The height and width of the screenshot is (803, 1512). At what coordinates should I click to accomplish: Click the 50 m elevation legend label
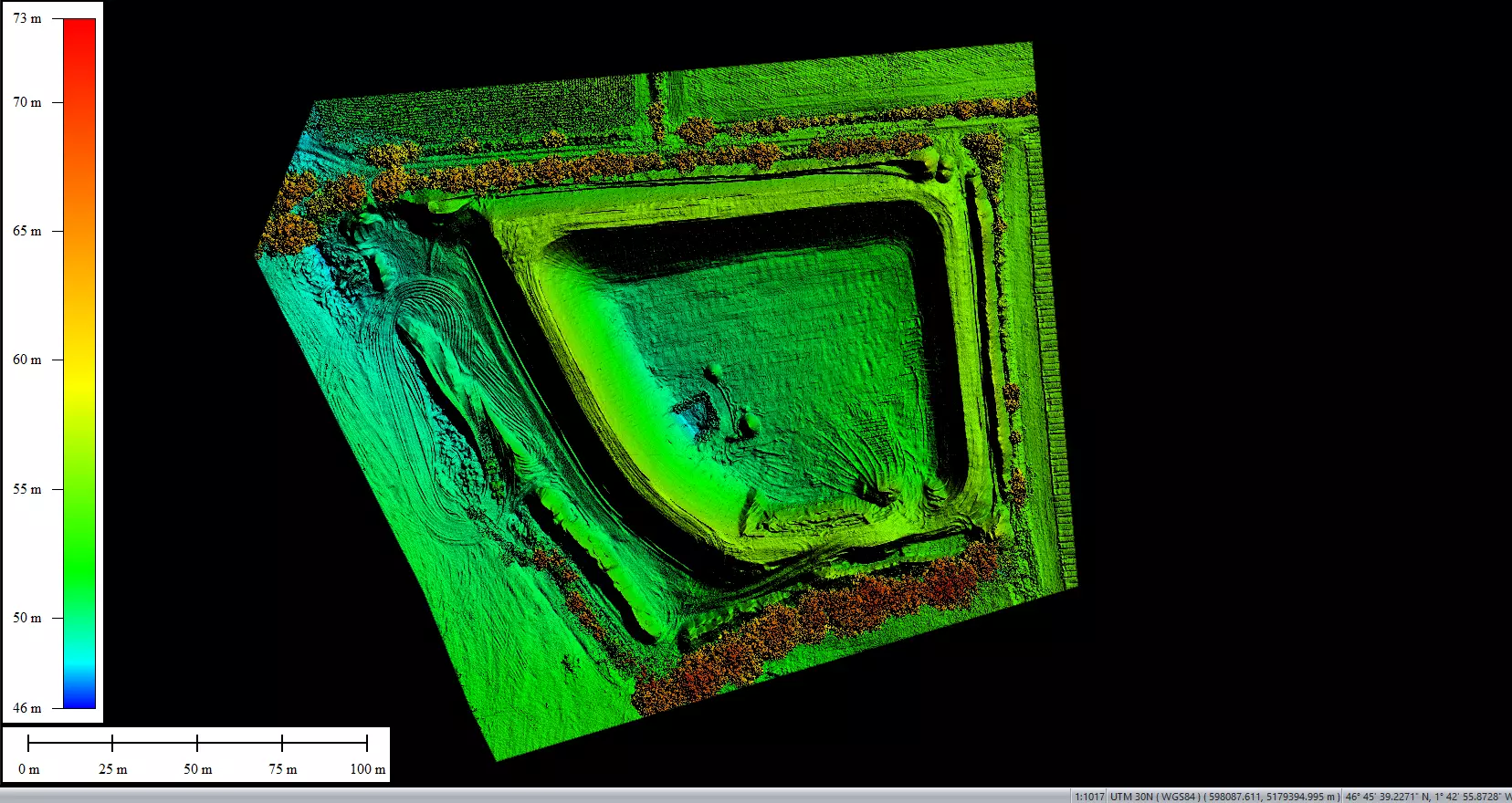(27, 618)
